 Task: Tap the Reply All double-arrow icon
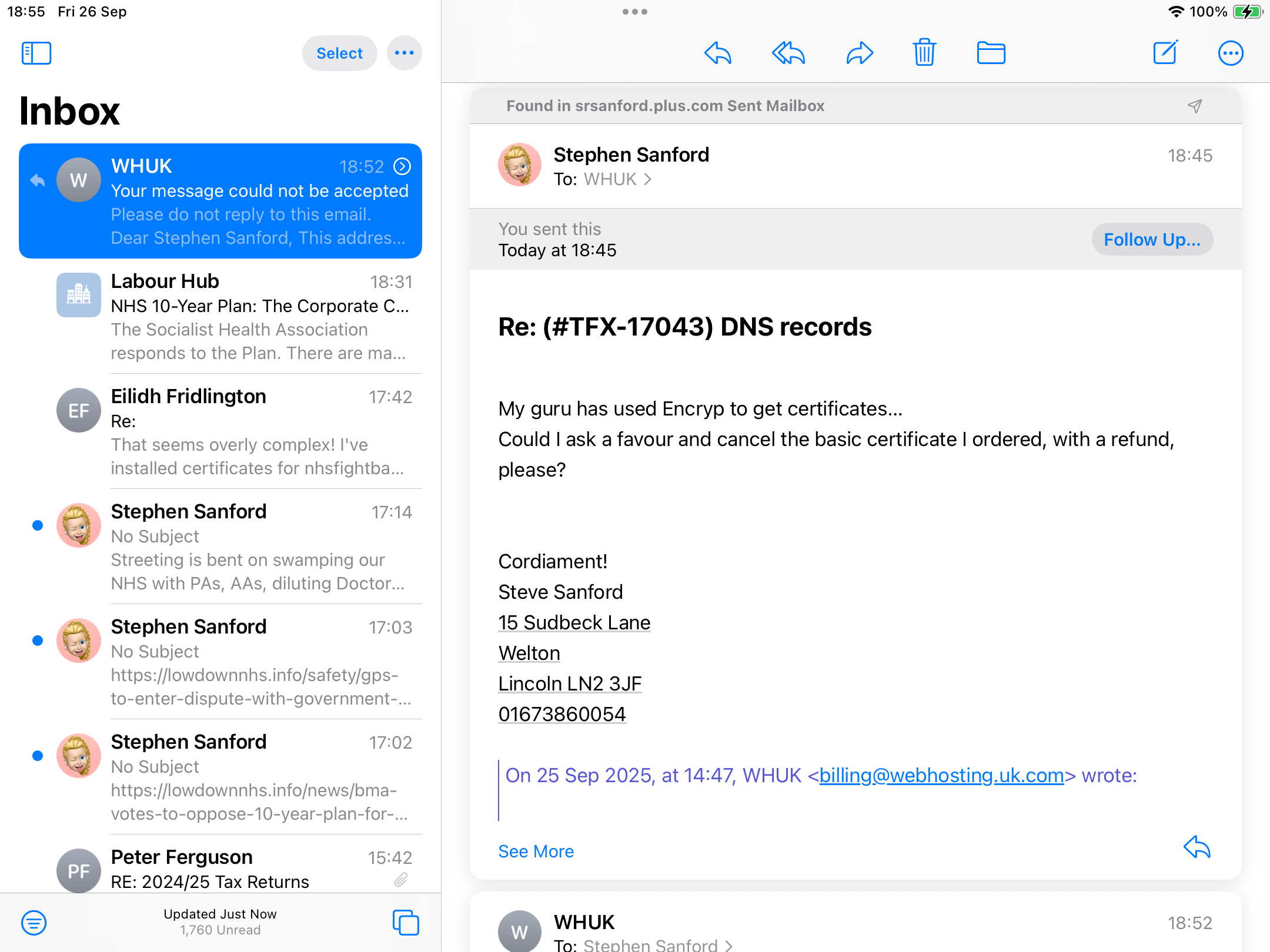[788, 53]
